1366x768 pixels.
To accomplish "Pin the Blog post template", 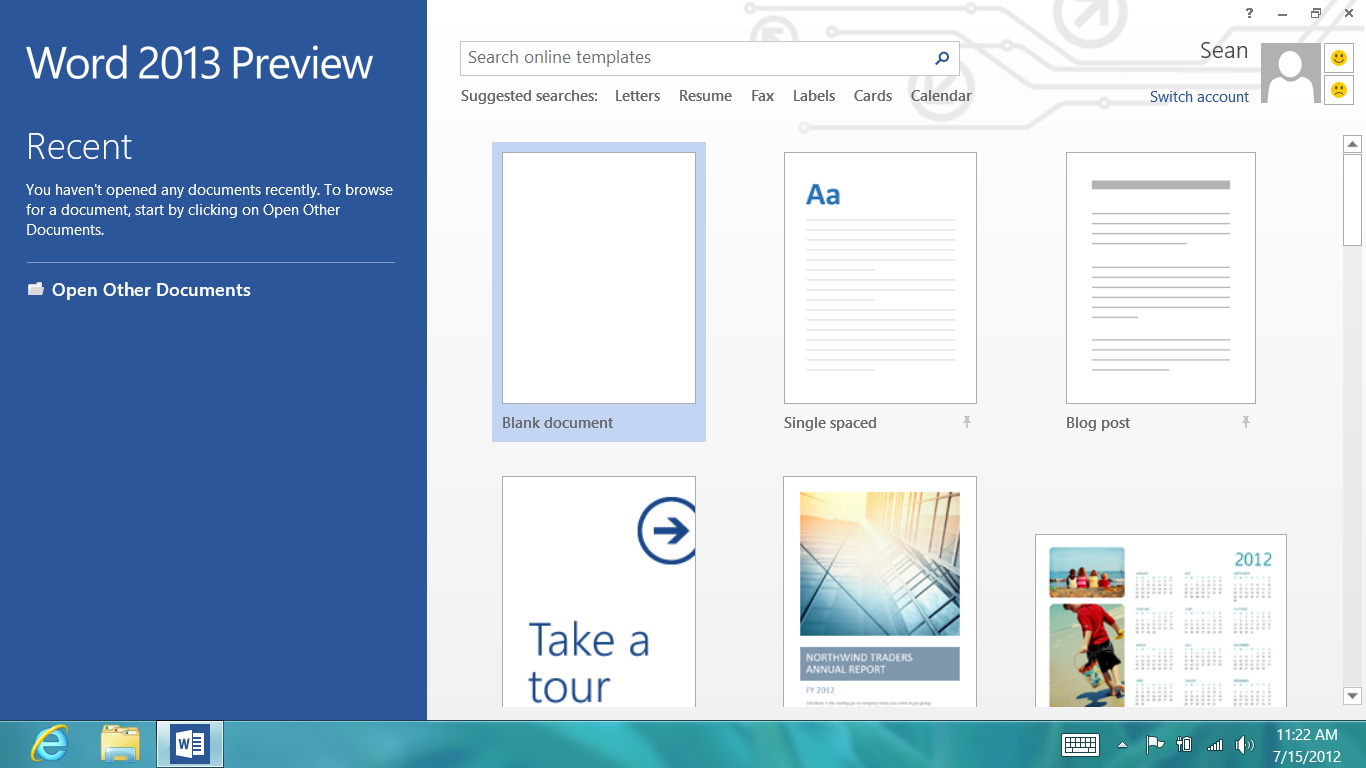I will point(1246,423).
